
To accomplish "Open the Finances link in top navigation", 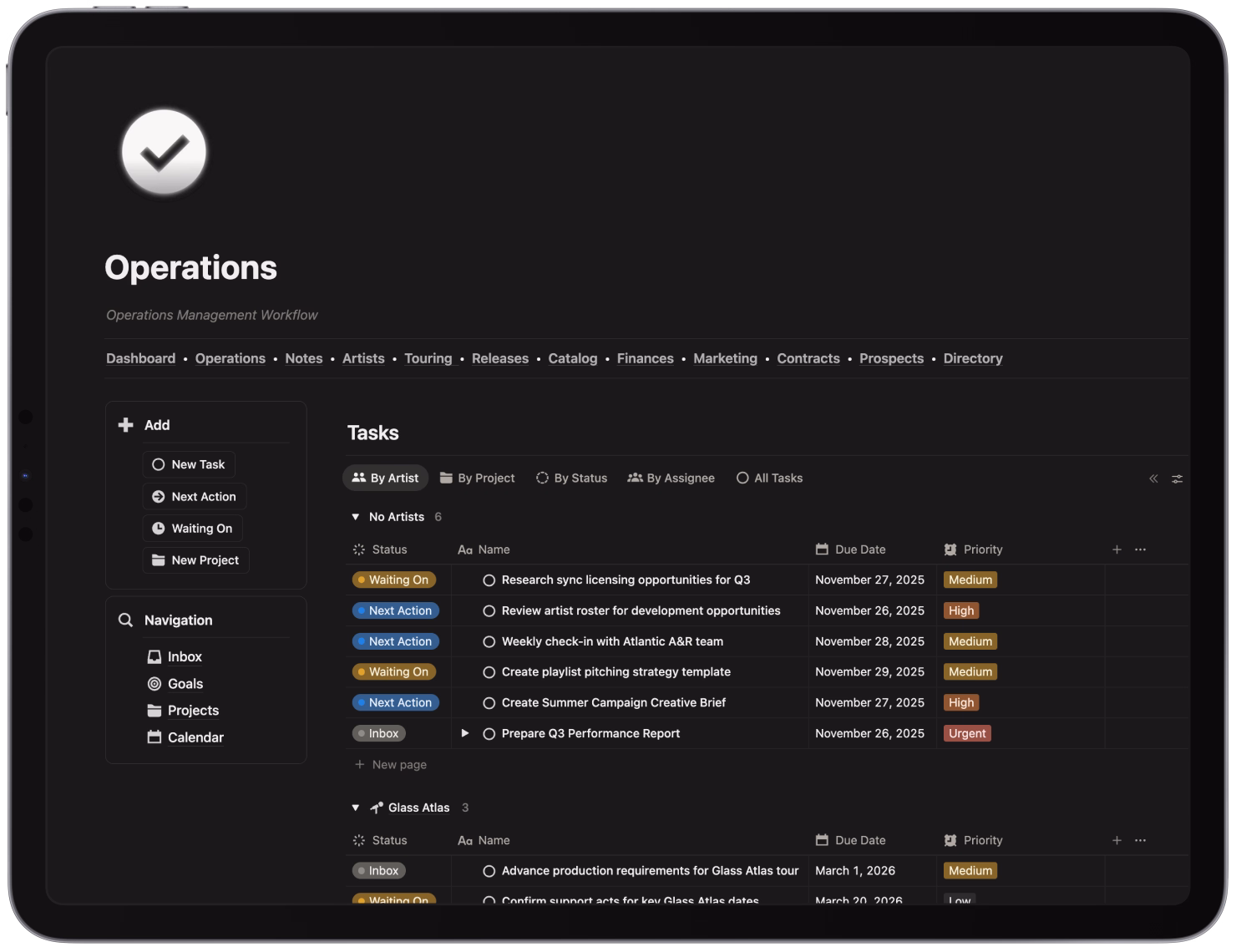I will coord(646,358).
